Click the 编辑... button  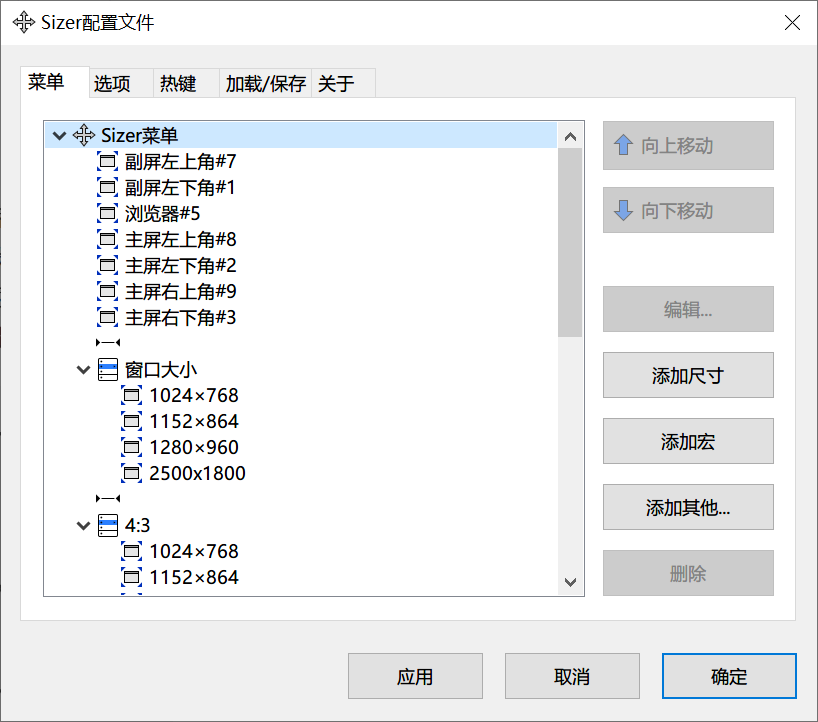[x=688, y=309]
